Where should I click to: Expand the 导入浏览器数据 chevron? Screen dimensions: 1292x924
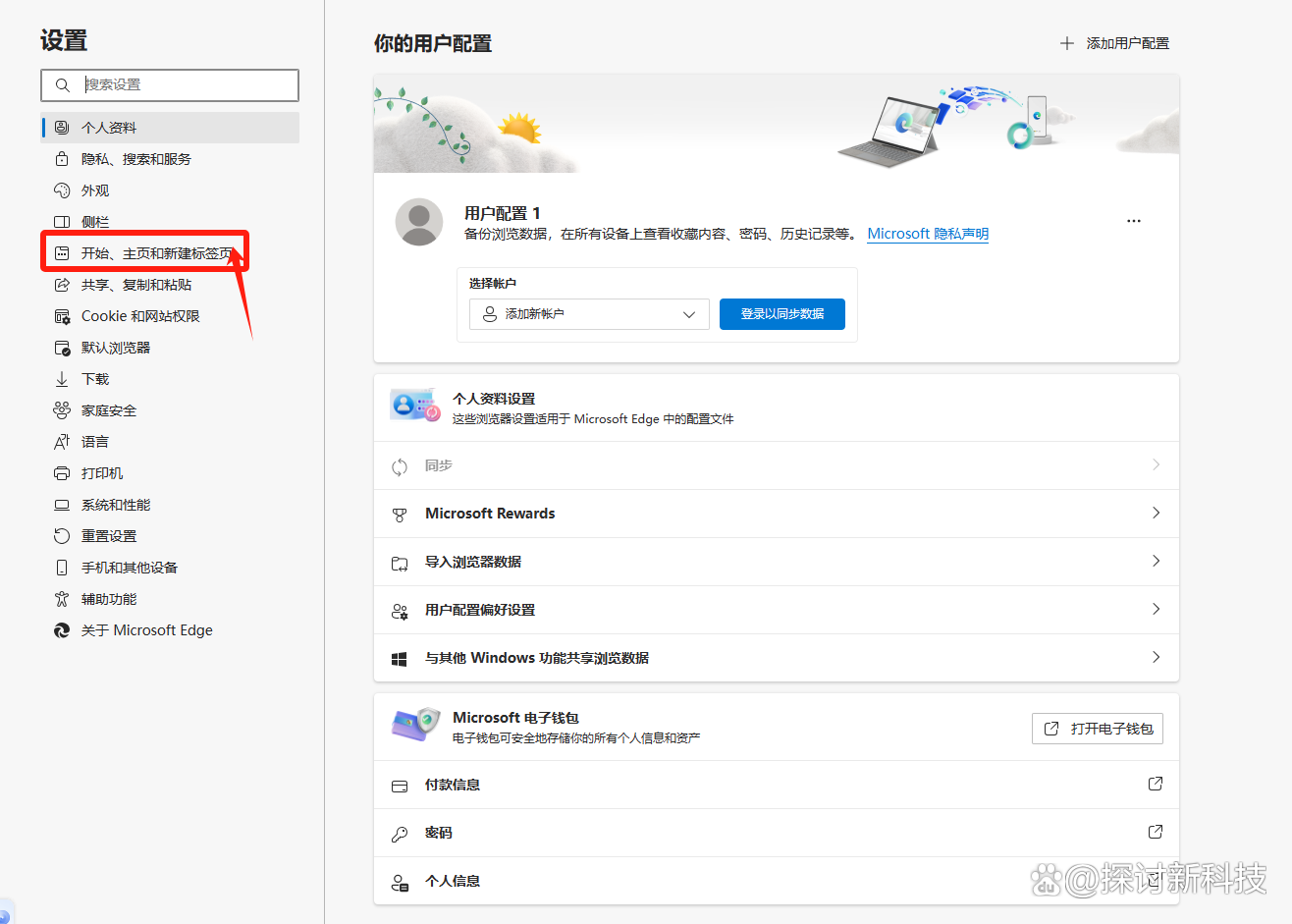[1156, 561]
